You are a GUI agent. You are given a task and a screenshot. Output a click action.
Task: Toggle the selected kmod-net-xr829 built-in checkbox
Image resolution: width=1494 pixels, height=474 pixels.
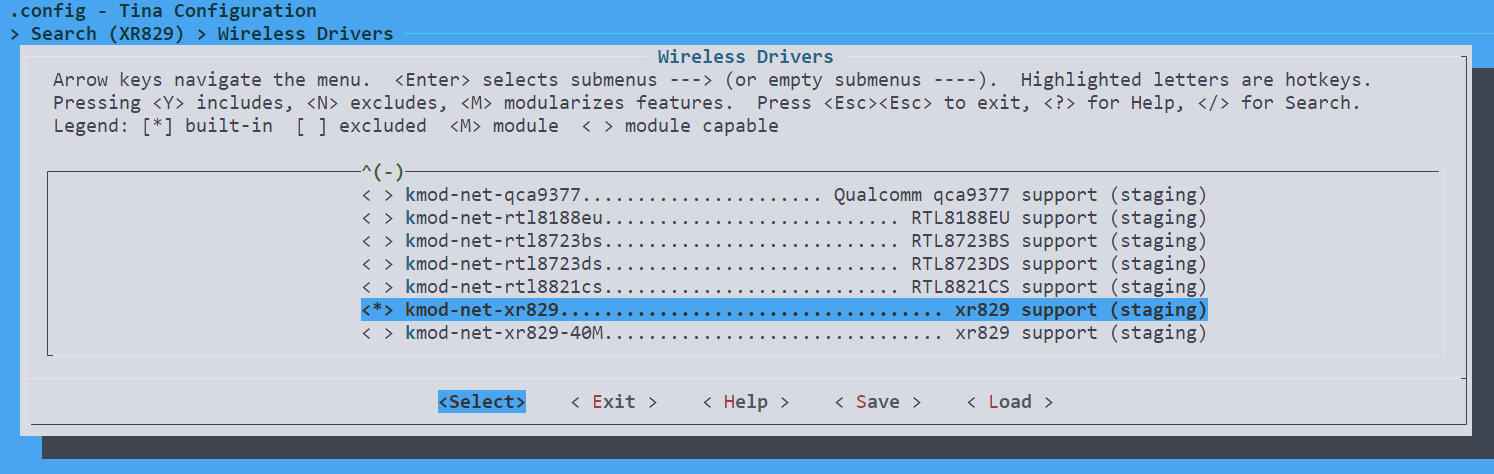pyautogui.click(x=378, y=310)
